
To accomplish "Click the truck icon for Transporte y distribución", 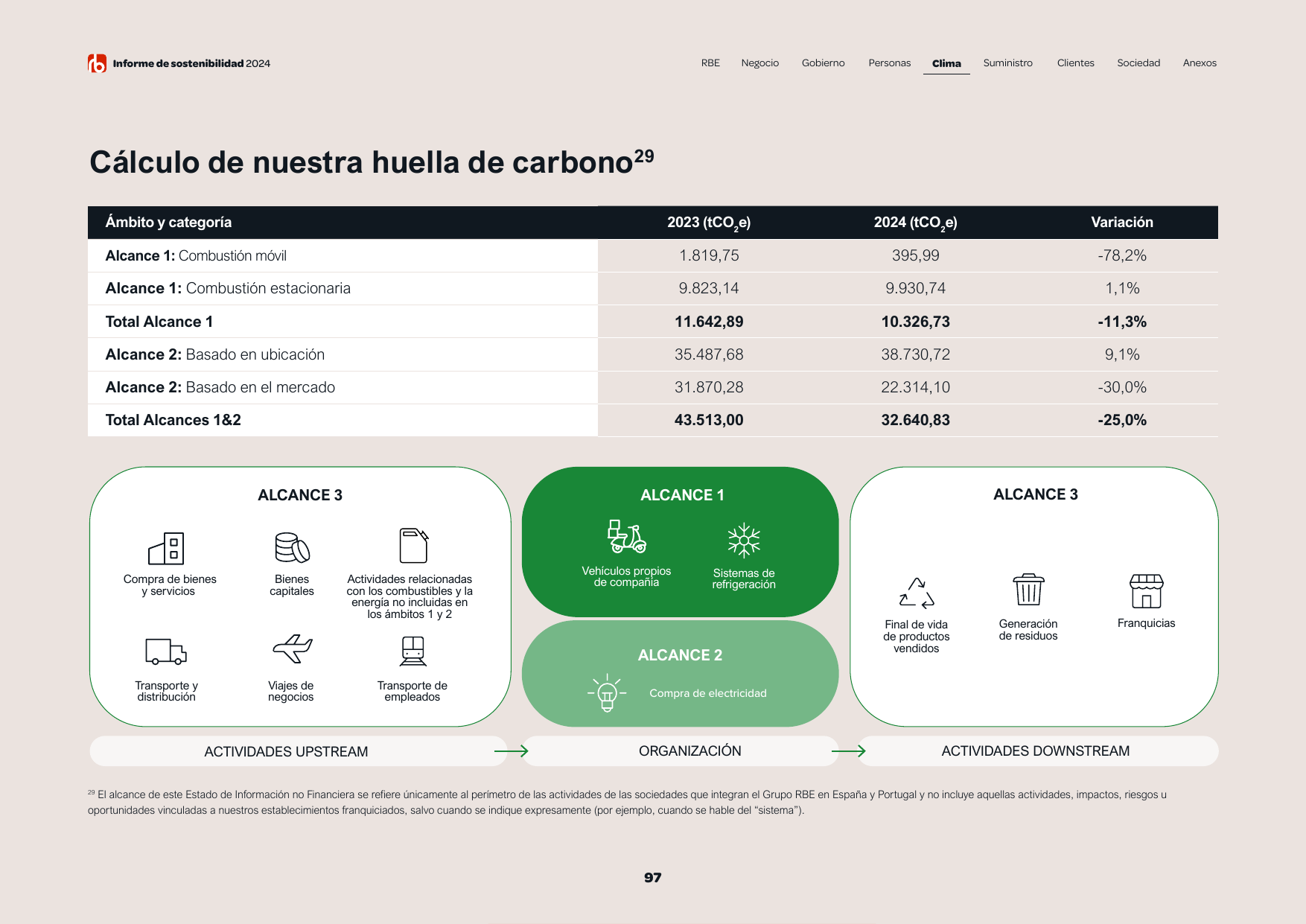I will pos(166,651).
